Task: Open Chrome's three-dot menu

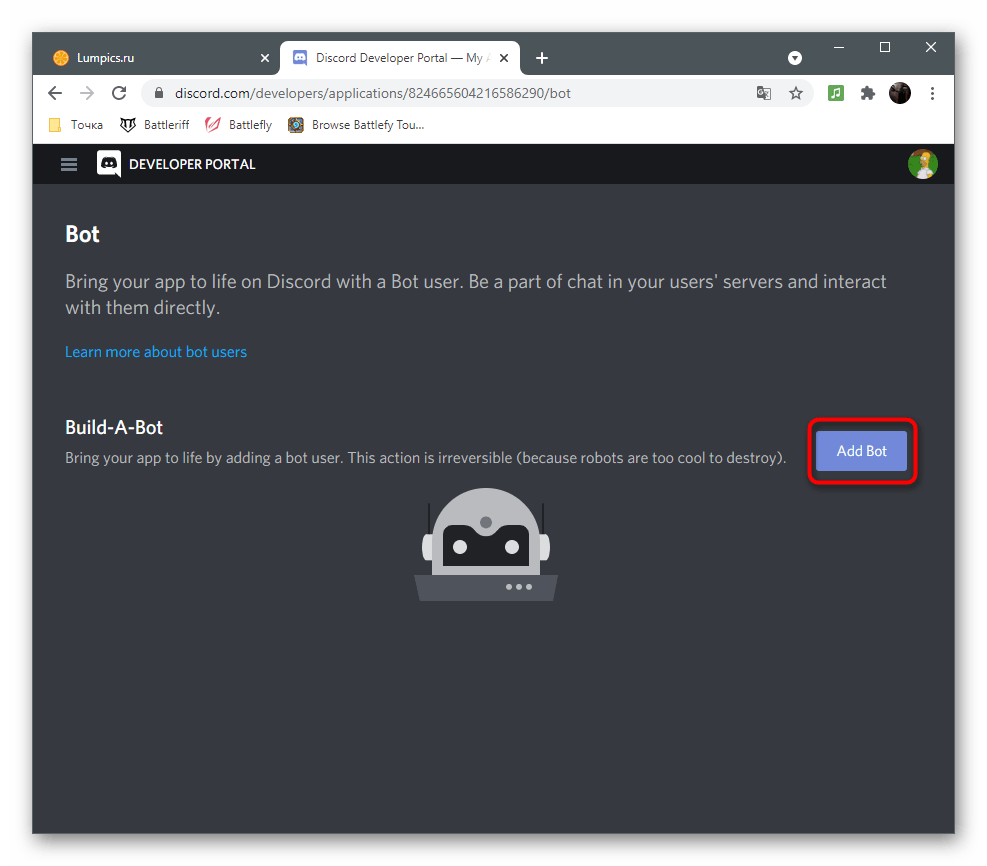Action: 932,92
